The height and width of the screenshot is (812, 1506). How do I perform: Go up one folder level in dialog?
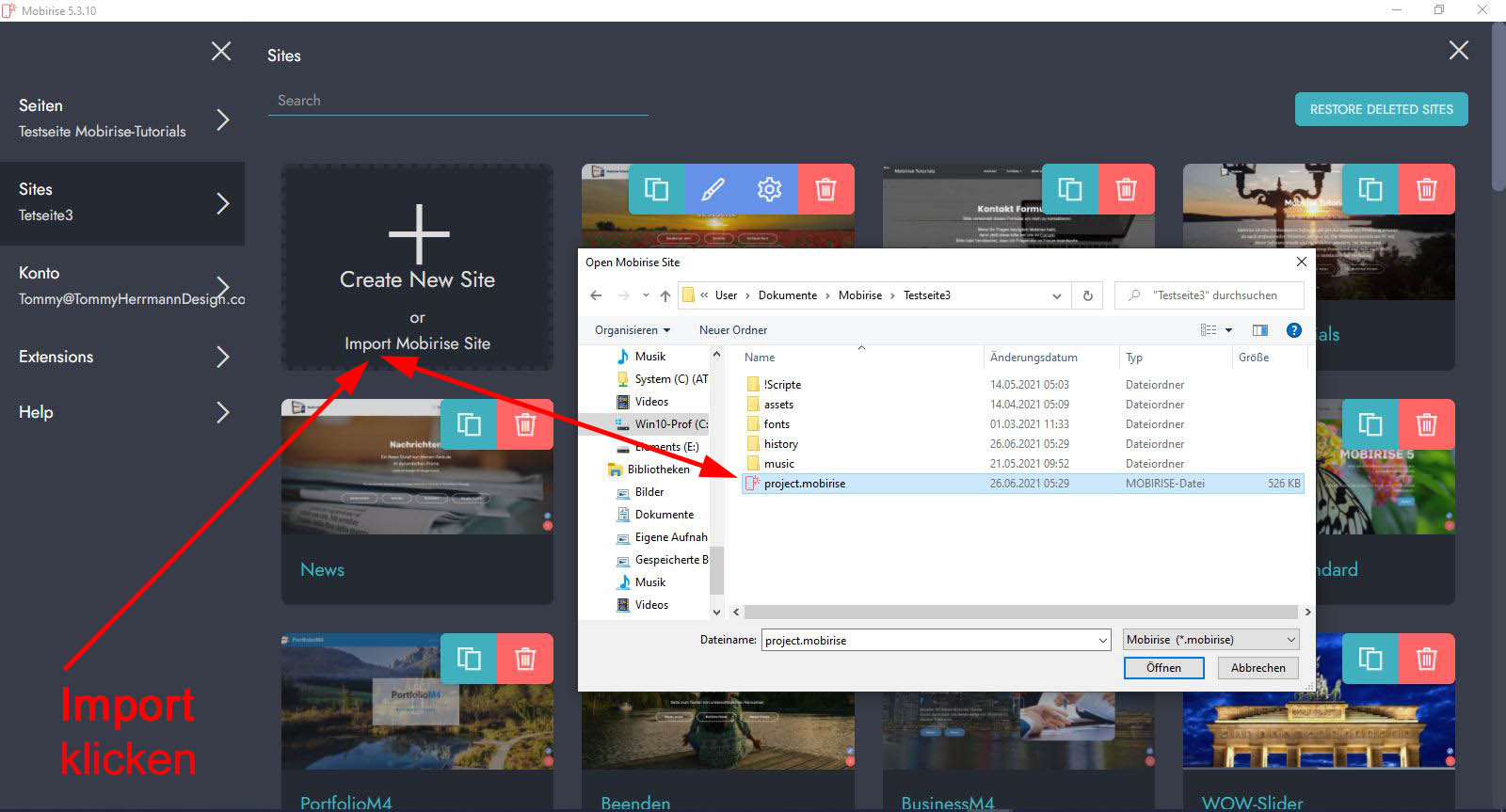(665, 295)
